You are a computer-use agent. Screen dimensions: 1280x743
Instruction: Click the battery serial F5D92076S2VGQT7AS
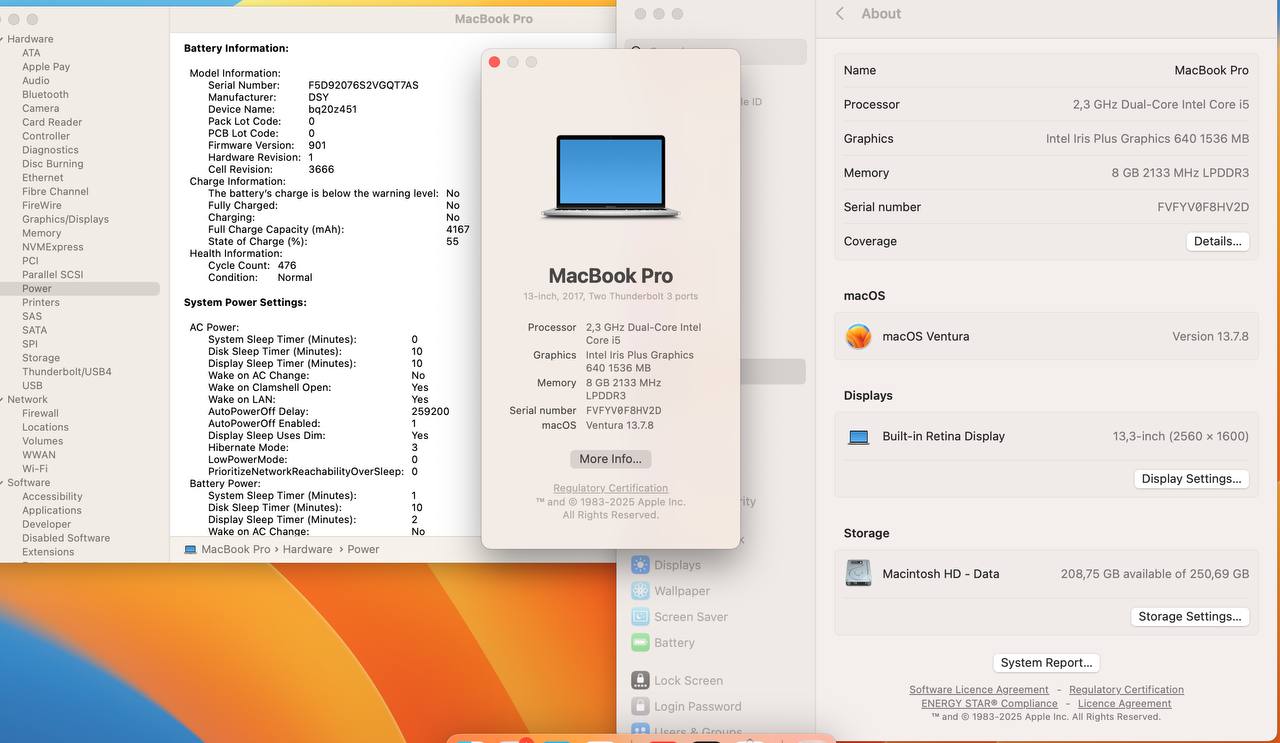click(363, 86)
